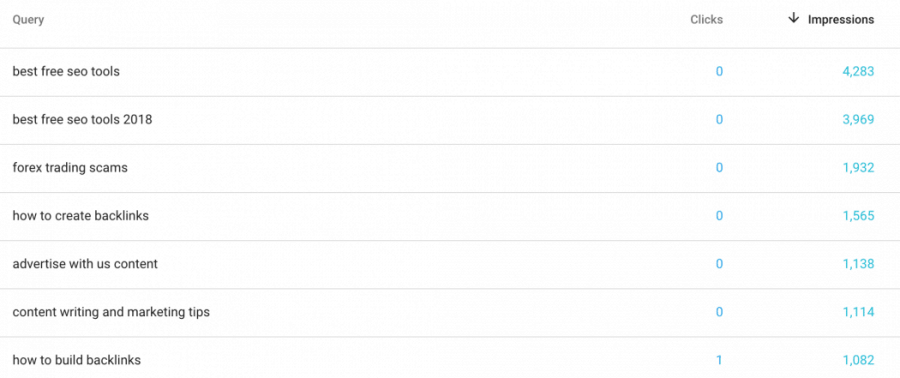Select the 'forex trading scams' query row
This screenshot has width=900, height=378.
point(450,168)
